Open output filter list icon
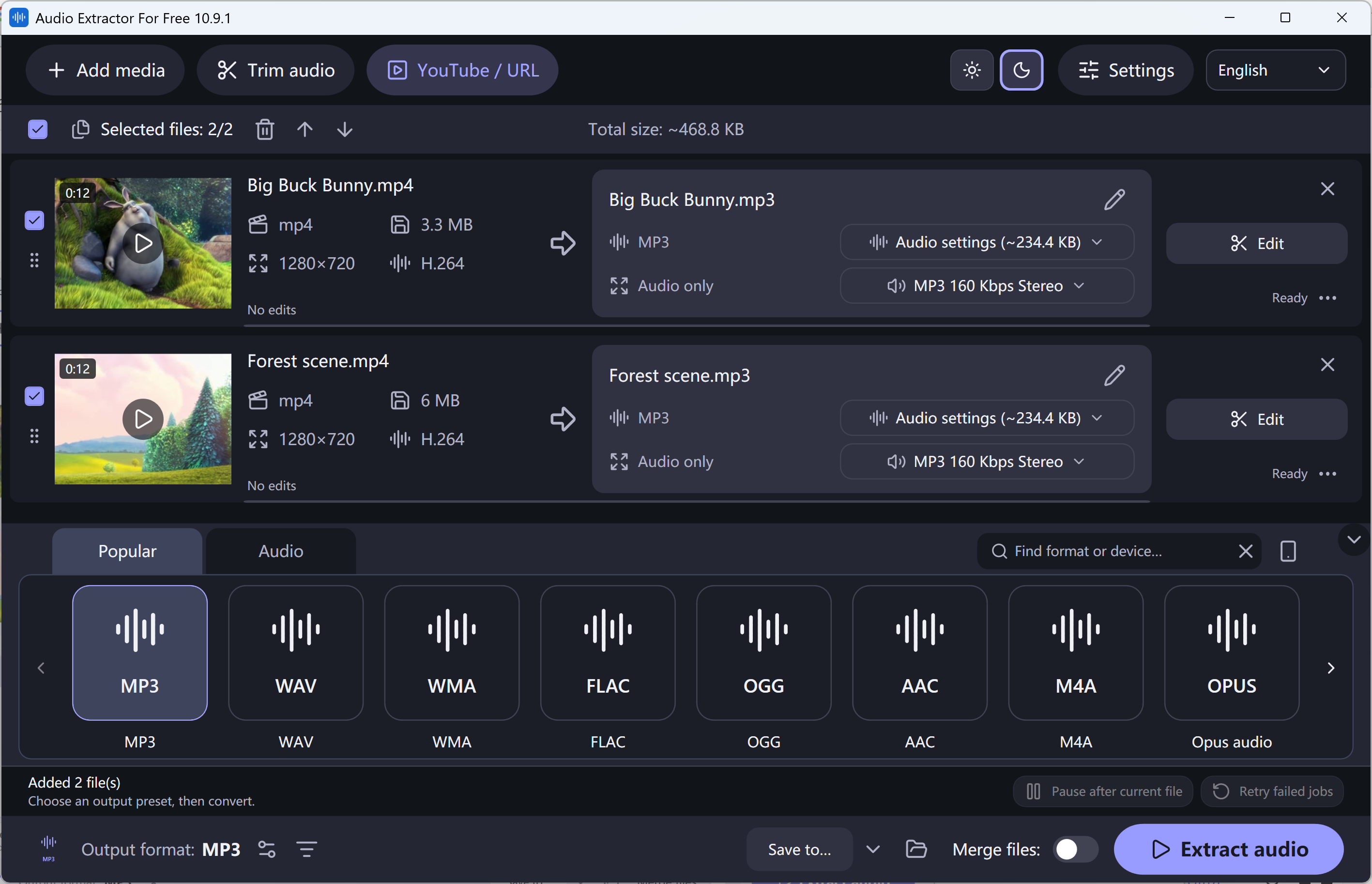The height and width of the screenshot is (884, 1372). tap(307, 849)
